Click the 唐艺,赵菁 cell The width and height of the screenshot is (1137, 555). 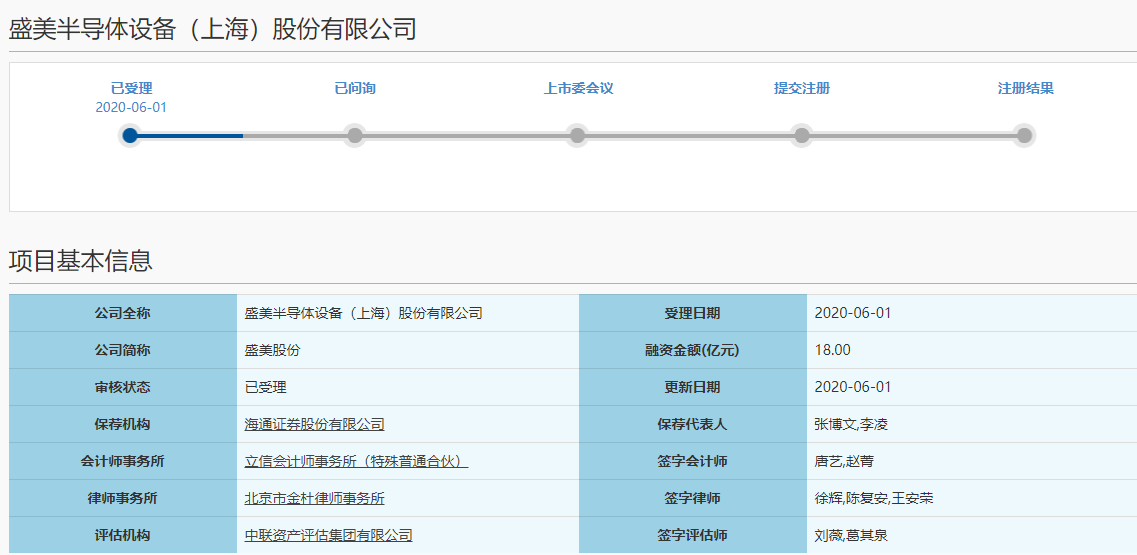(972, 461)
